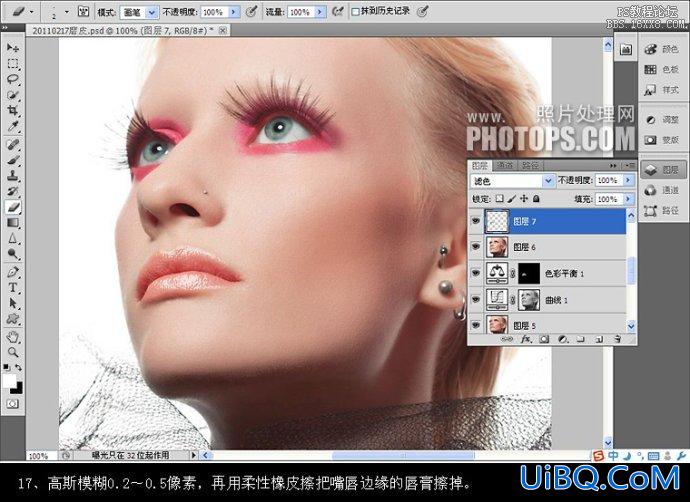Toggle lock all
The image size is (690, 502).
pyautogui.click(x=536, y=199)
